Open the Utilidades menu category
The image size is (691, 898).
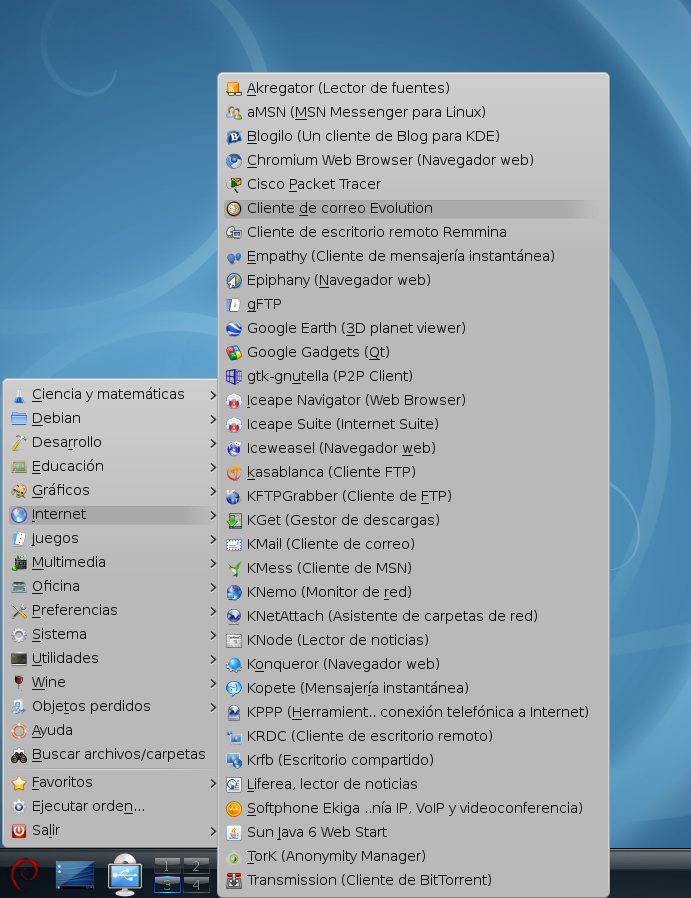(x=112, y=659)
